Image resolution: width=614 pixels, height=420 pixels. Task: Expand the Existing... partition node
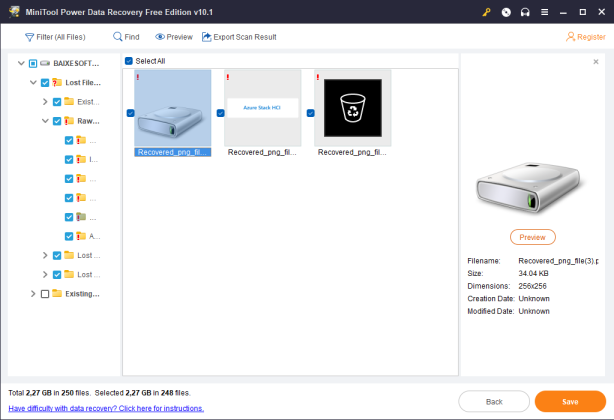(x=33, y=294)
